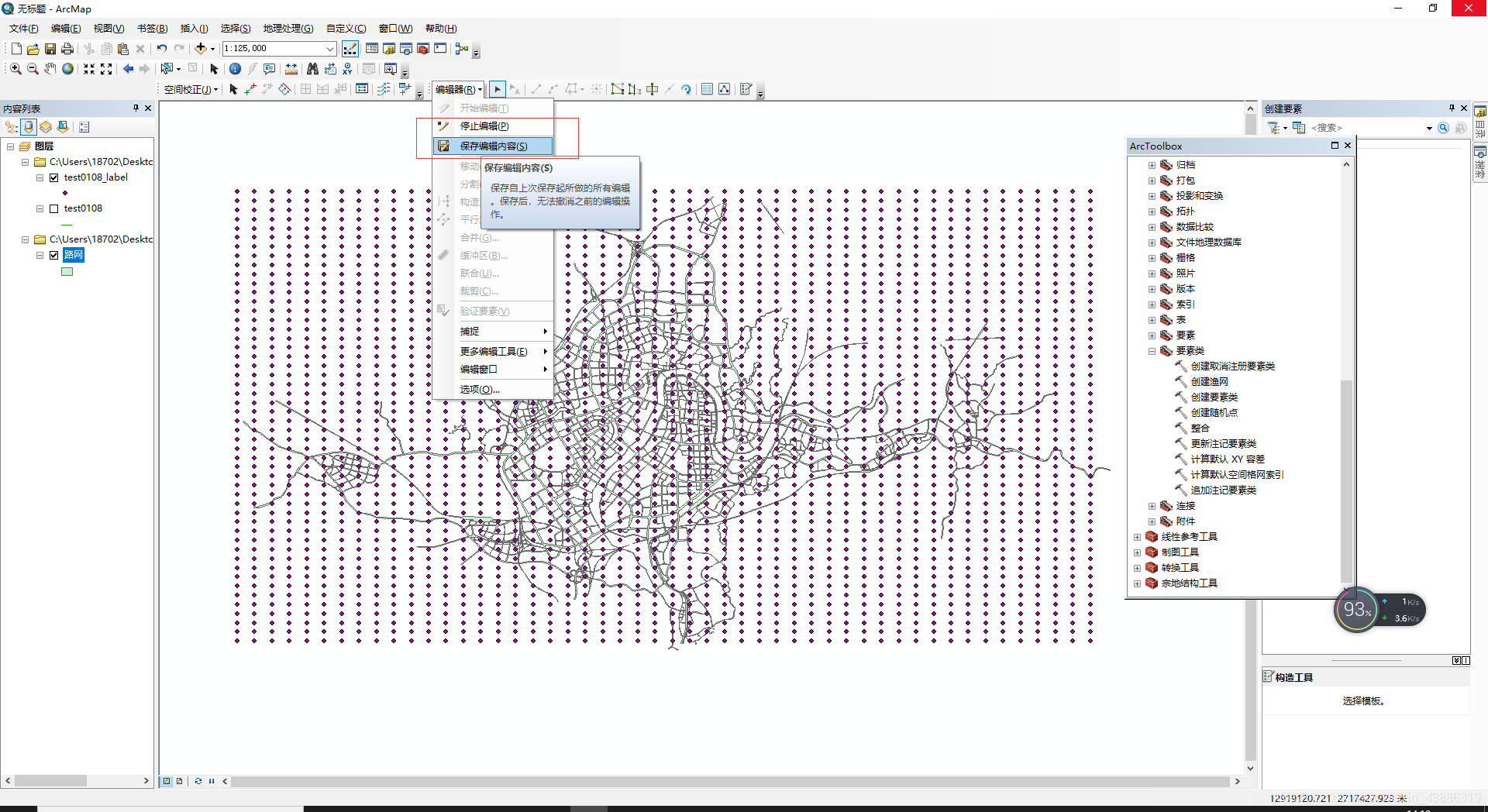The height and width of the screenshot is (812, 1488).
Task: Select the Measure ruler tool
Action: tap(291, 69)
